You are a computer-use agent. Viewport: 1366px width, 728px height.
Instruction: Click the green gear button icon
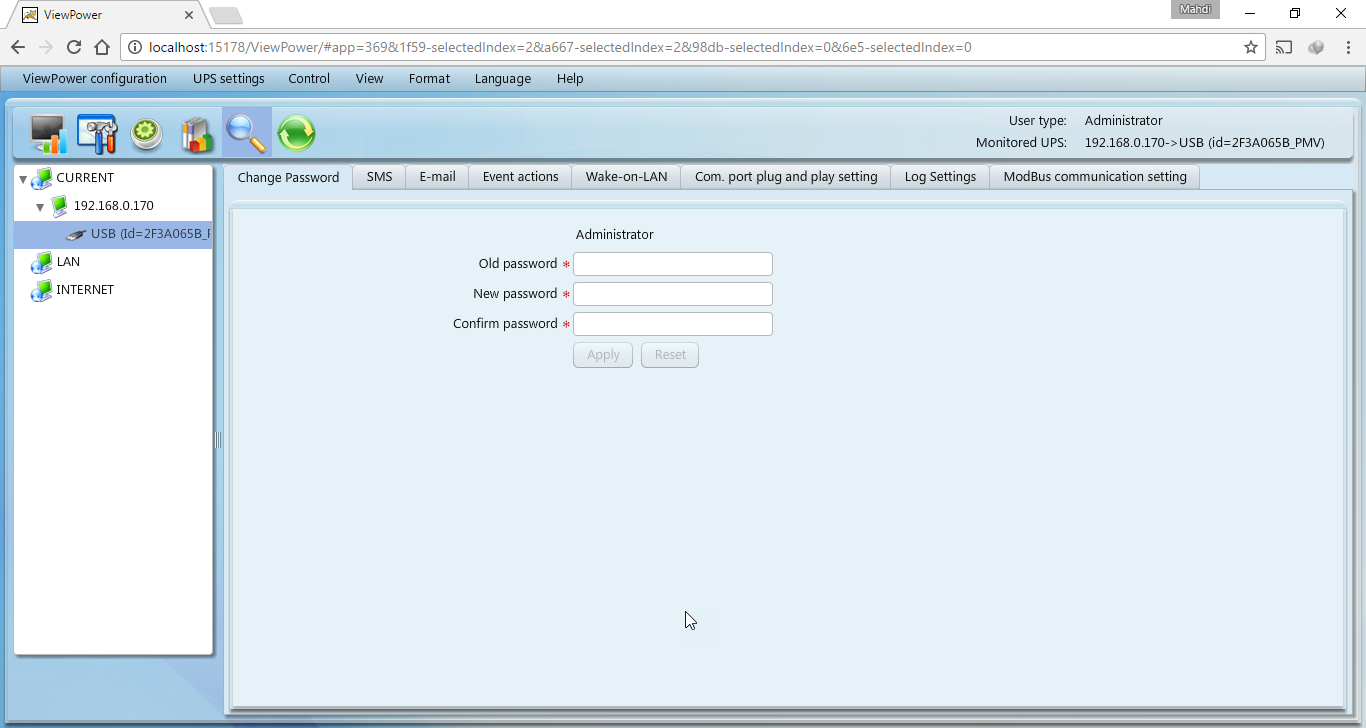pos(147,133)
